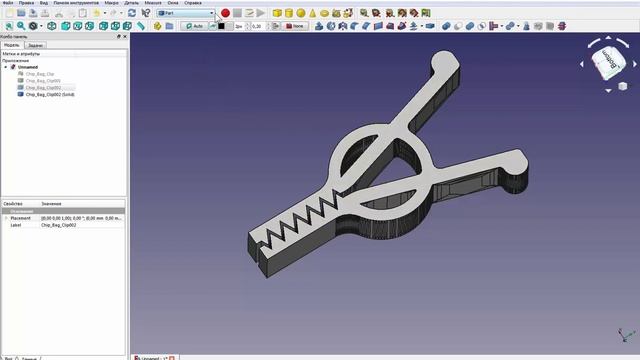Screen dimensions: 640x360
Task: Switch to the Tasks (Задачи) tab
Action: [x=36, y=45]
